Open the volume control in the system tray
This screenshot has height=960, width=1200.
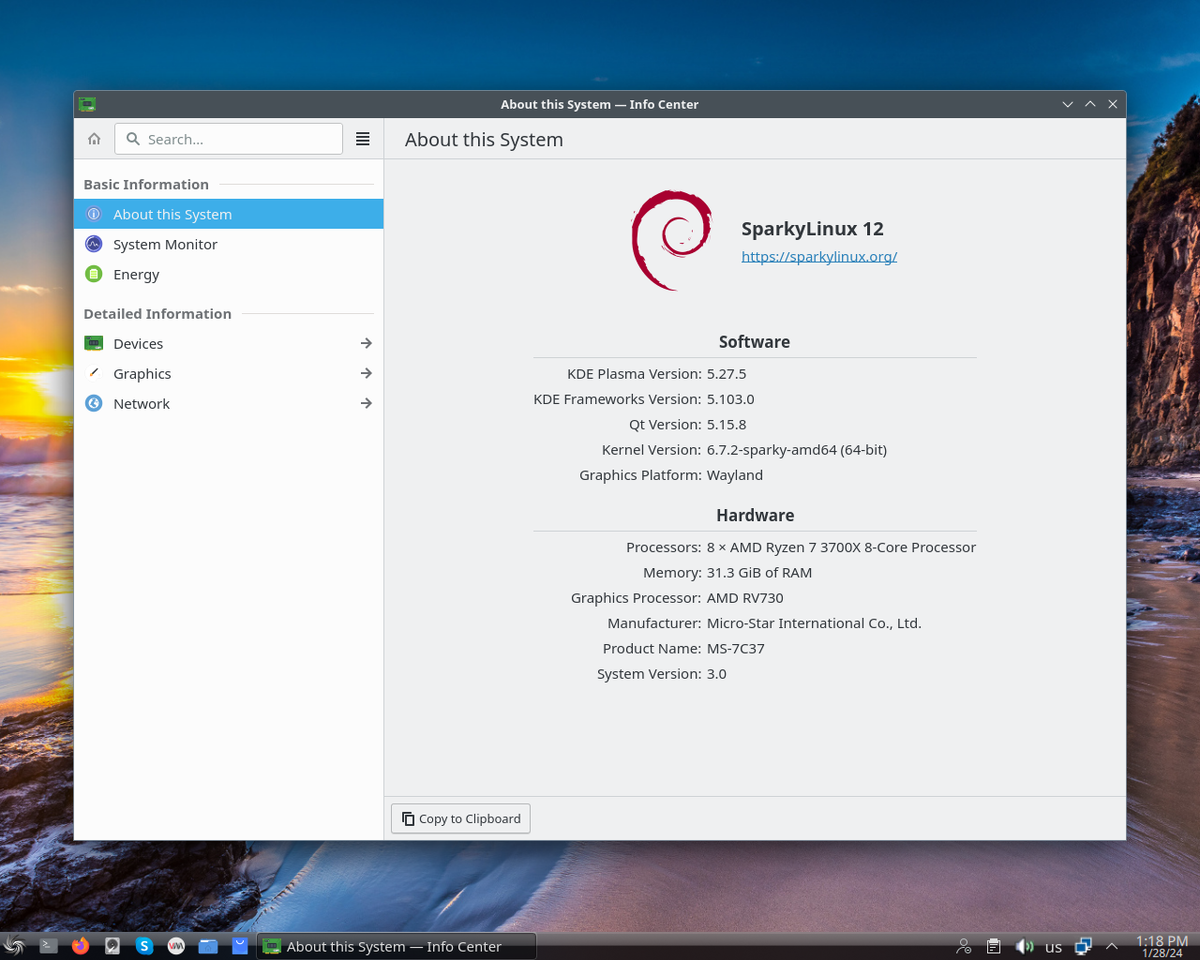pyautogui.click(x=1025, y=945)
